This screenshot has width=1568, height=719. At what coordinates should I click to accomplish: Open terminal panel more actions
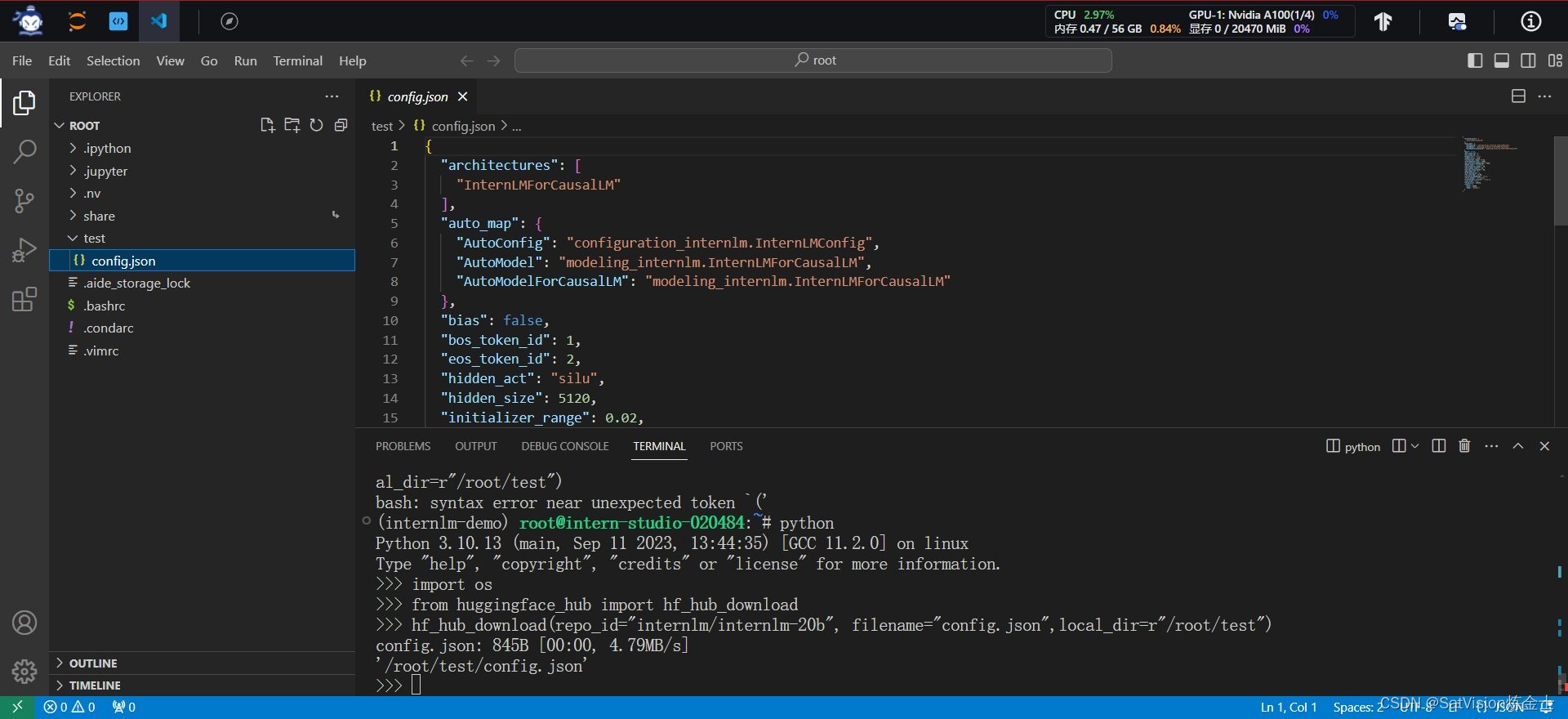[1491, 446]
